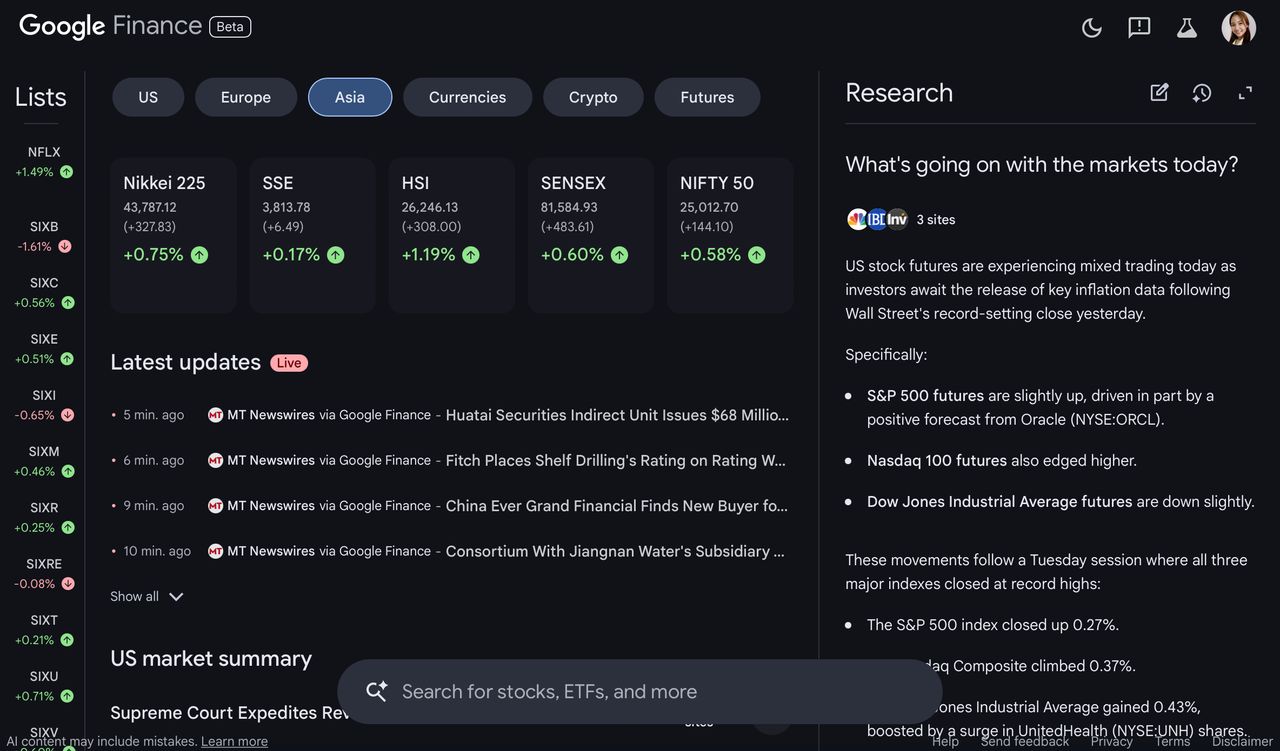
Task: Open the experiments flask icon
Action: (1187, 28)
